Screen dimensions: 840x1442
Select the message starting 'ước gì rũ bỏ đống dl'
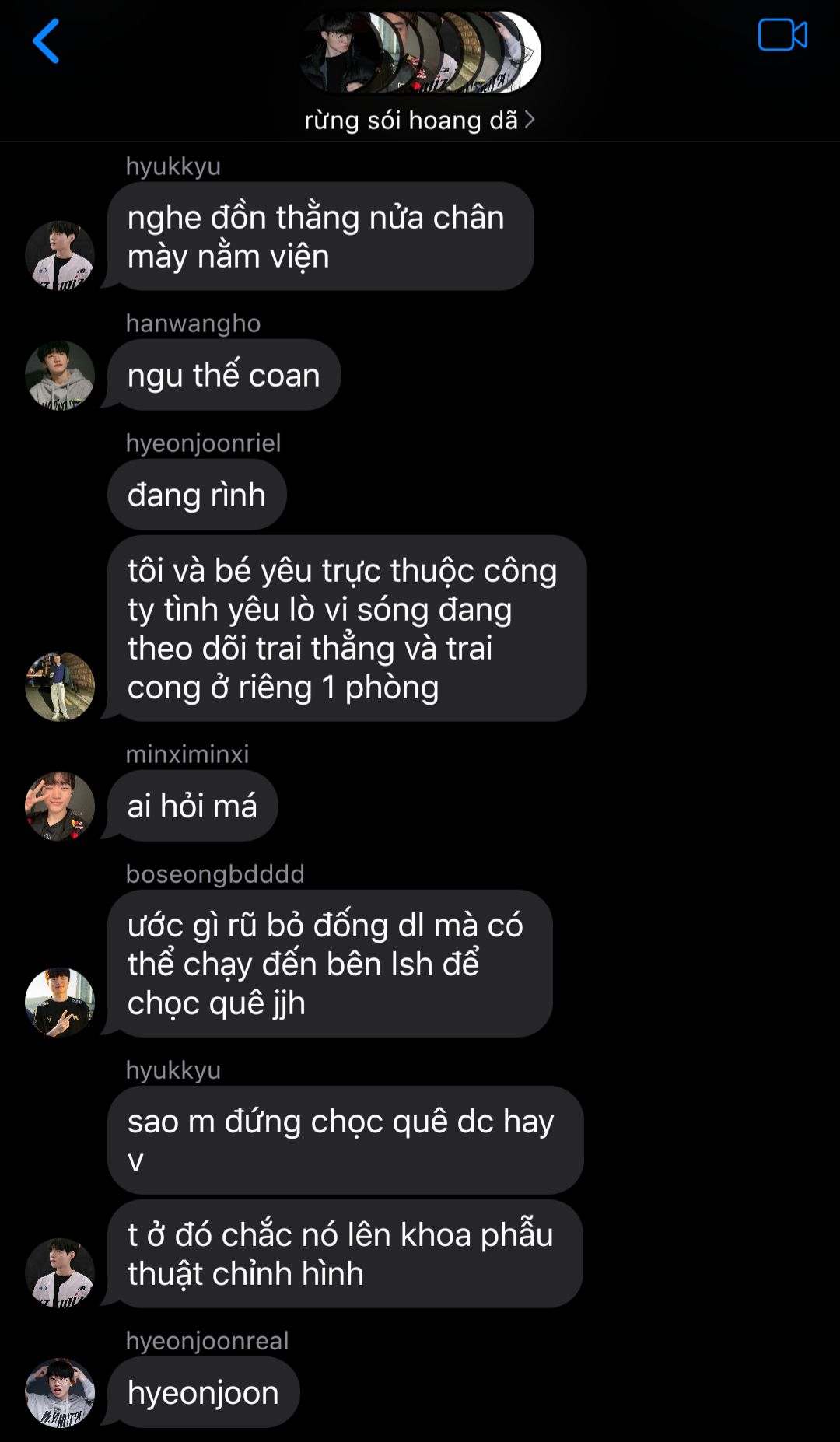330,964
